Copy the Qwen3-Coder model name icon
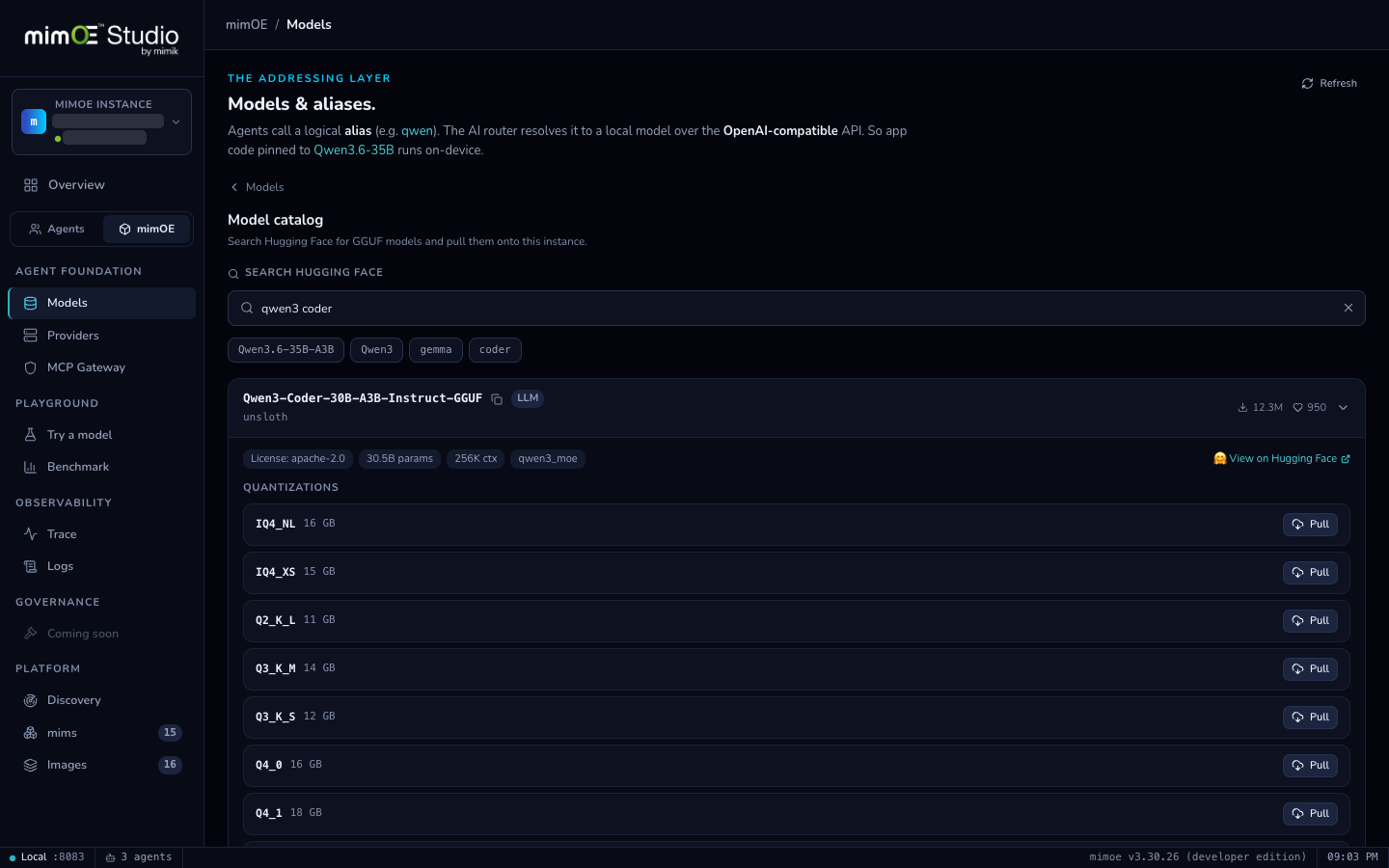The height and width of the screenshot is (868, 1389). [x=497, y=399]
